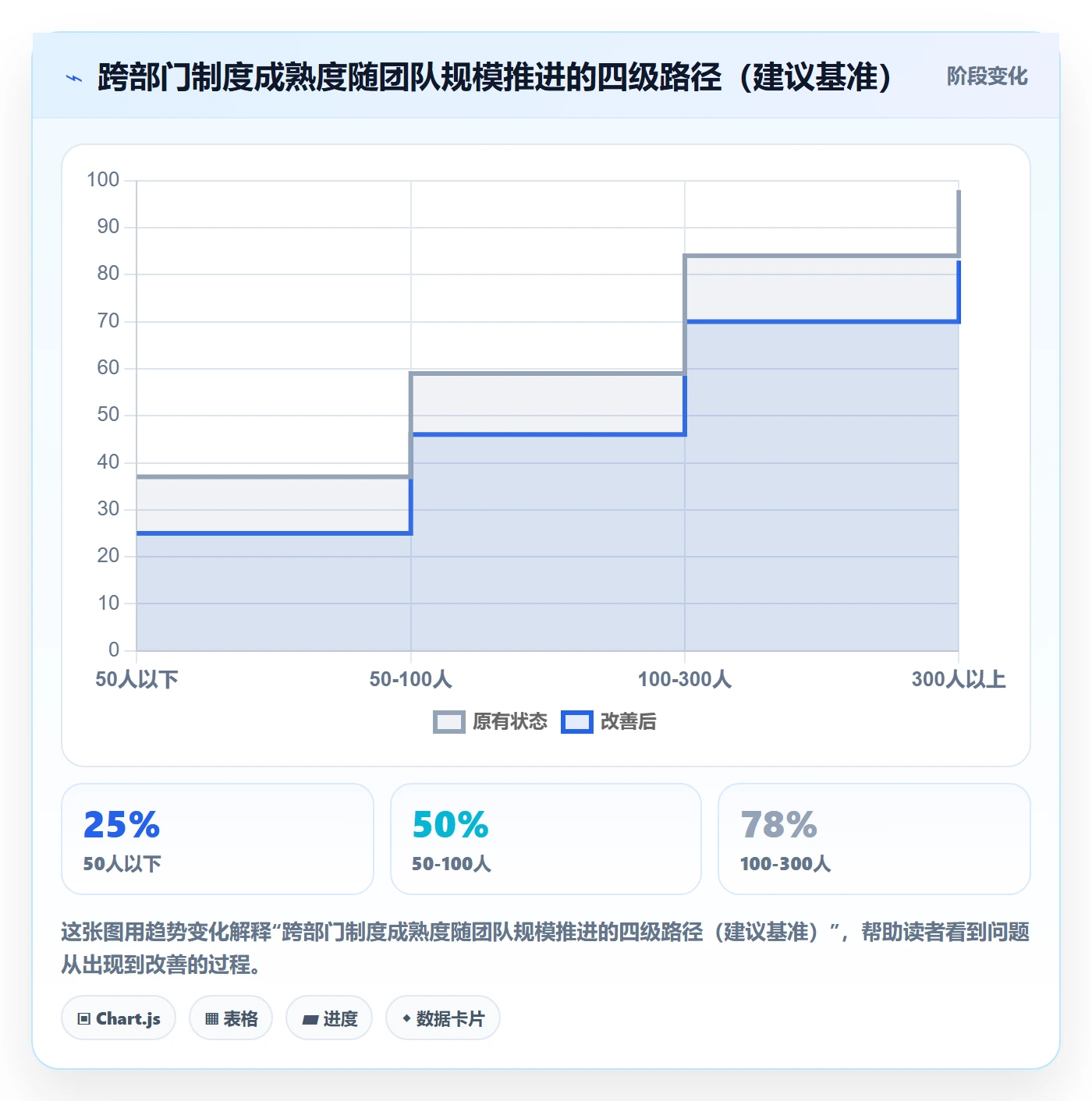Select the 数据卡片 tag chip
The image size is (1092, 1101).
[x=443, y=1018]
